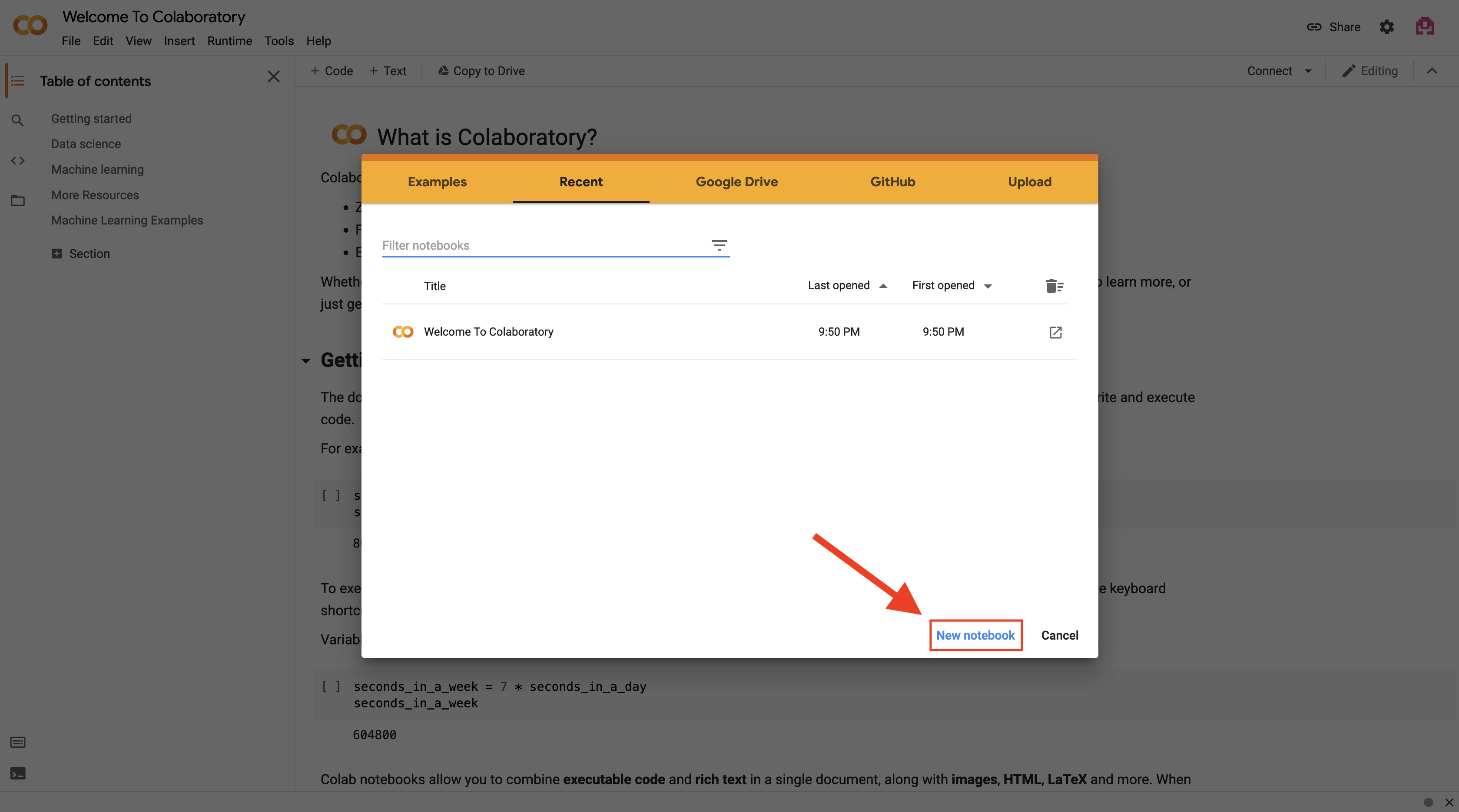The image size is (1459, 812).
Task: Close the Table of contents panel
Action: coord(274,76)
